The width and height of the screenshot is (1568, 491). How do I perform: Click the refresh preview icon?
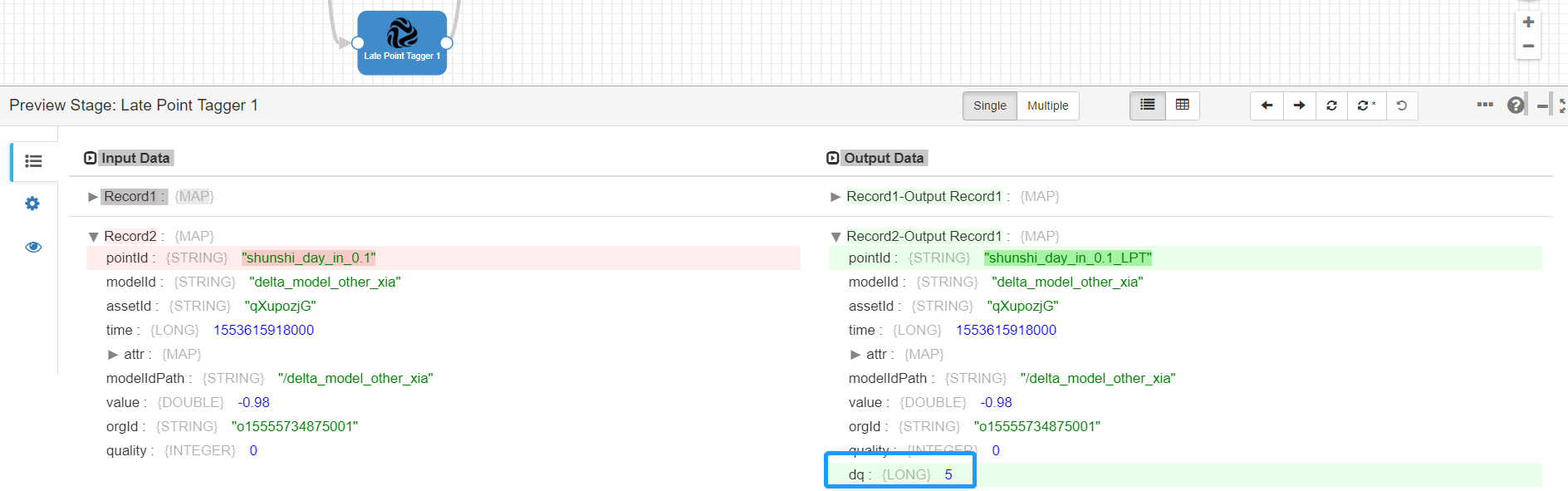(1332, 106)
